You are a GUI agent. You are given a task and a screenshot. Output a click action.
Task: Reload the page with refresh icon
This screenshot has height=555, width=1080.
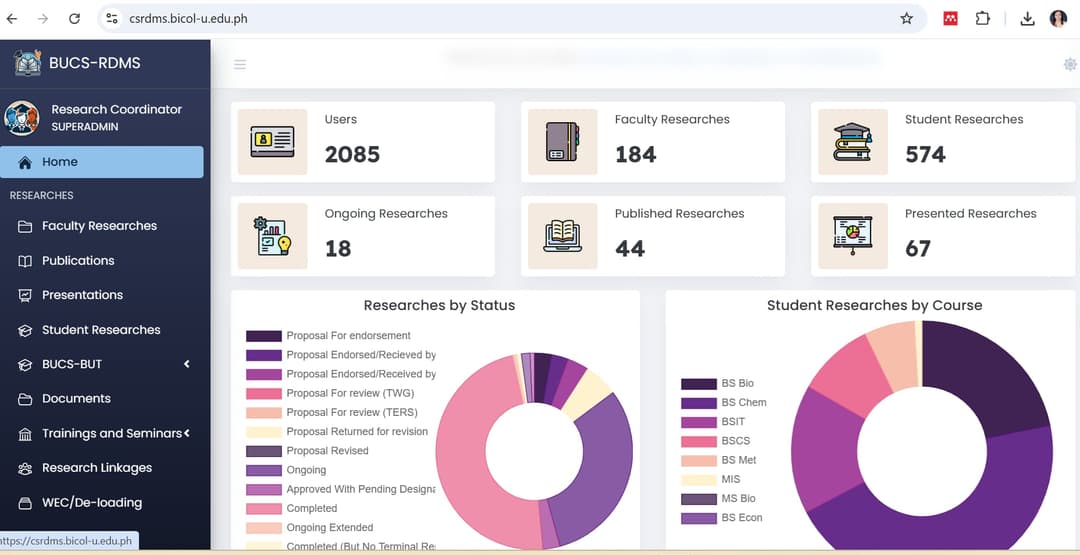coord(74,19)
